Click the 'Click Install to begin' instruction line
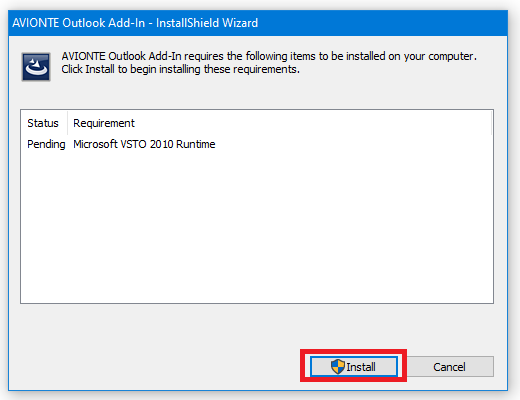The height and width of the screenshot is (400, 520). point(180,69)
